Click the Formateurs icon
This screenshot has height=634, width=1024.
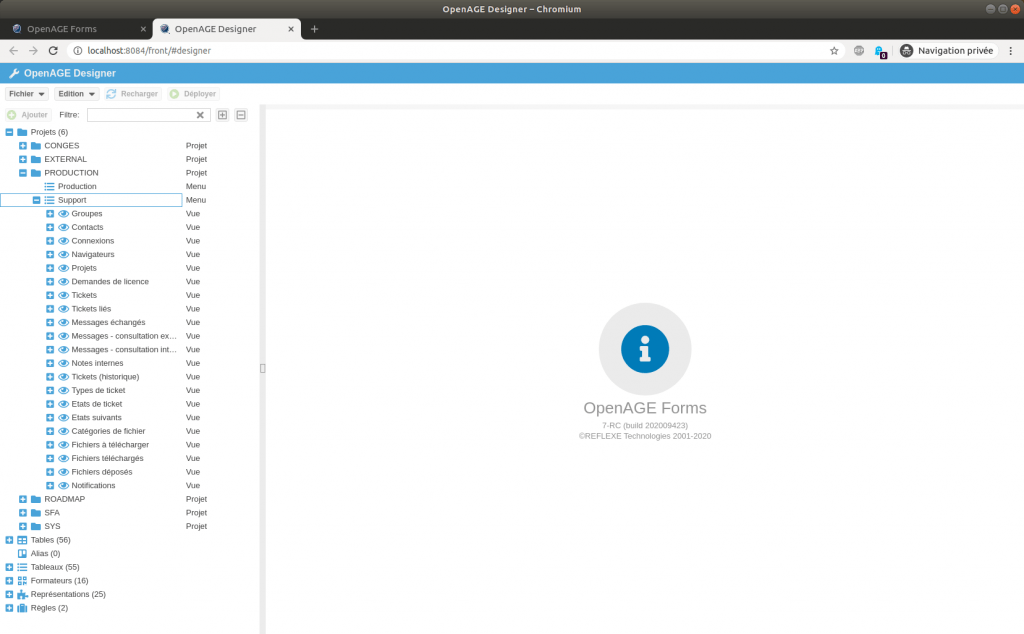[22, 581]
